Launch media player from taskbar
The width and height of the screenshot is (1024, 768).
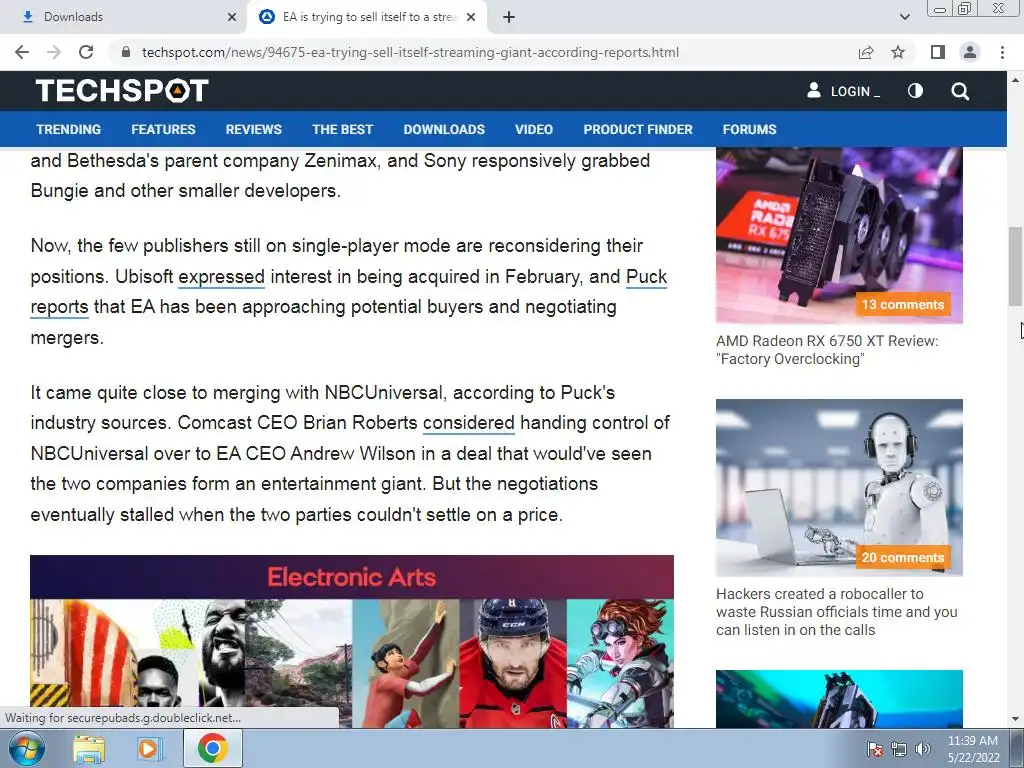(149, 748)
